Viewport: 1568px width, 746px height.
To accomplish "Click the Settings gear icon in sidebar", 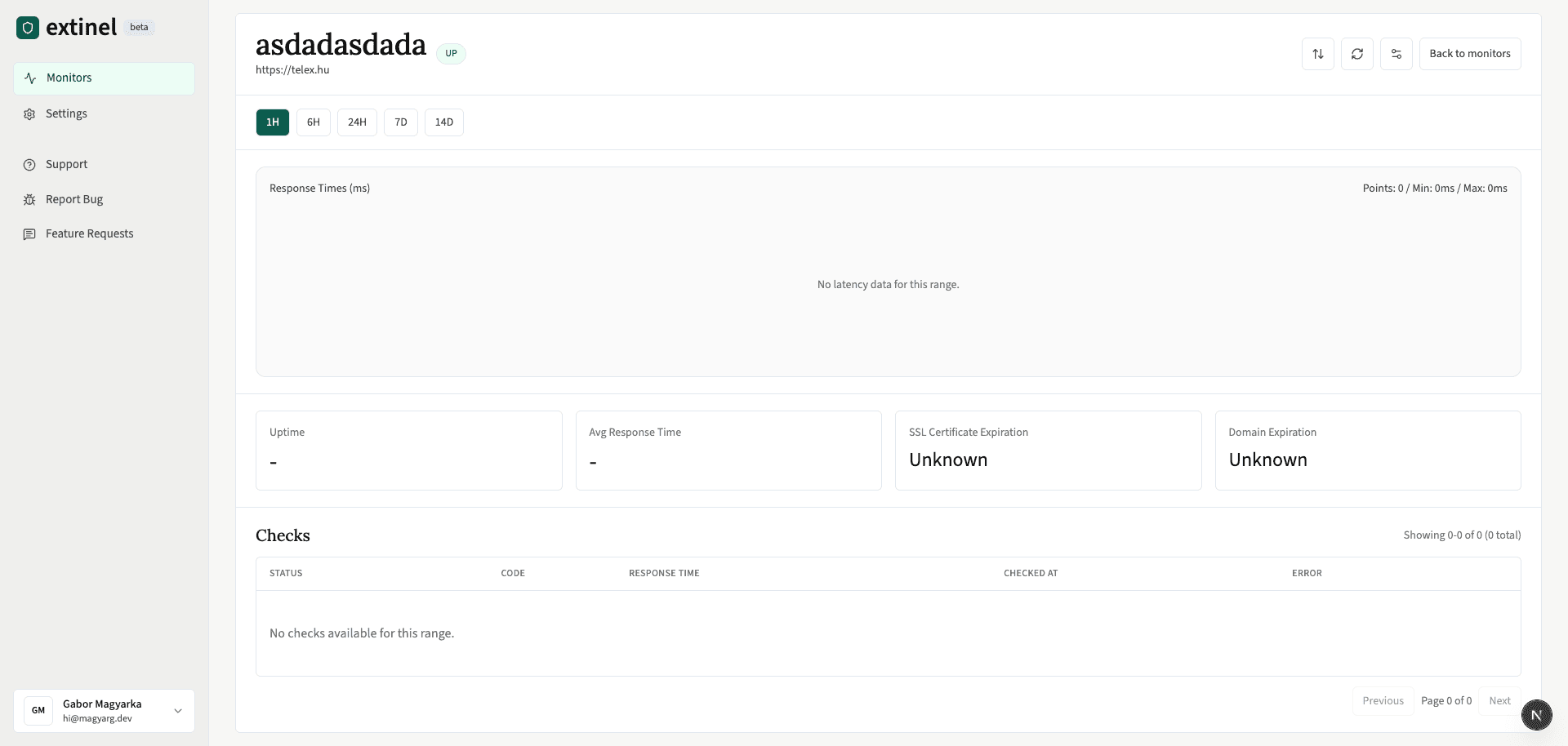I will [x=29, y=114].
